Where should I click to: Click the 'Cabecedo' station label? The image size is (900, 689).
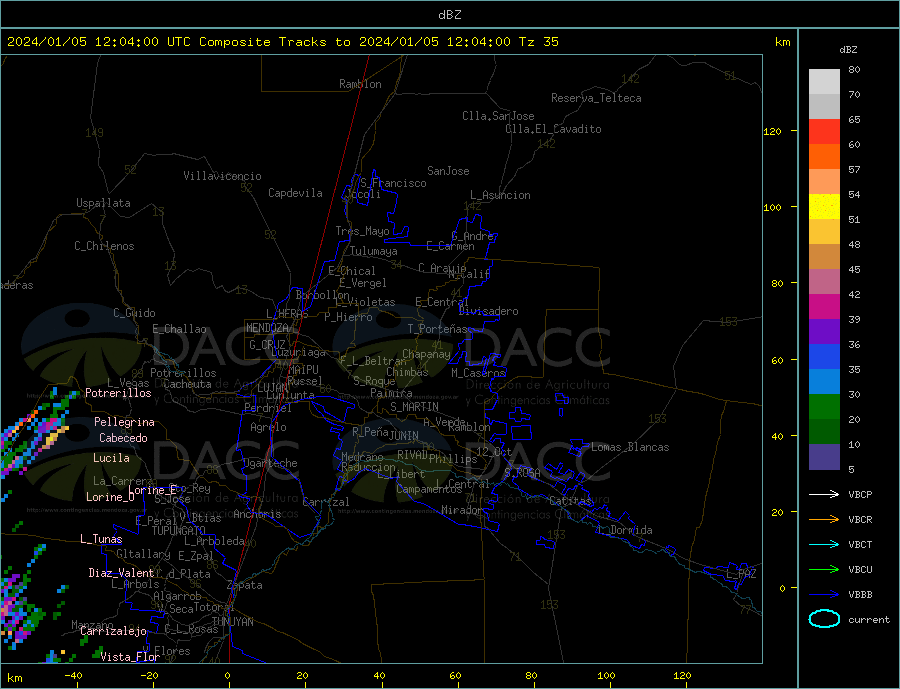click(x=123, y=439)
